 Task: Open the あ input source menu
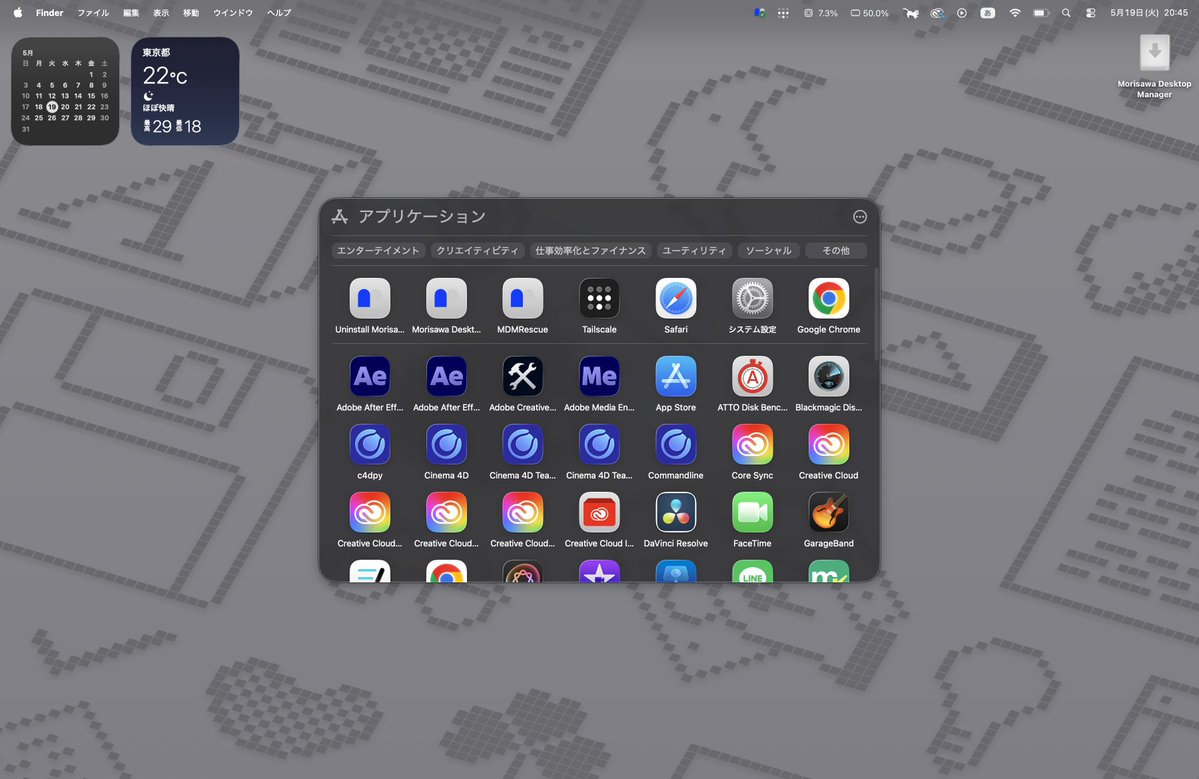pos(988,13)
